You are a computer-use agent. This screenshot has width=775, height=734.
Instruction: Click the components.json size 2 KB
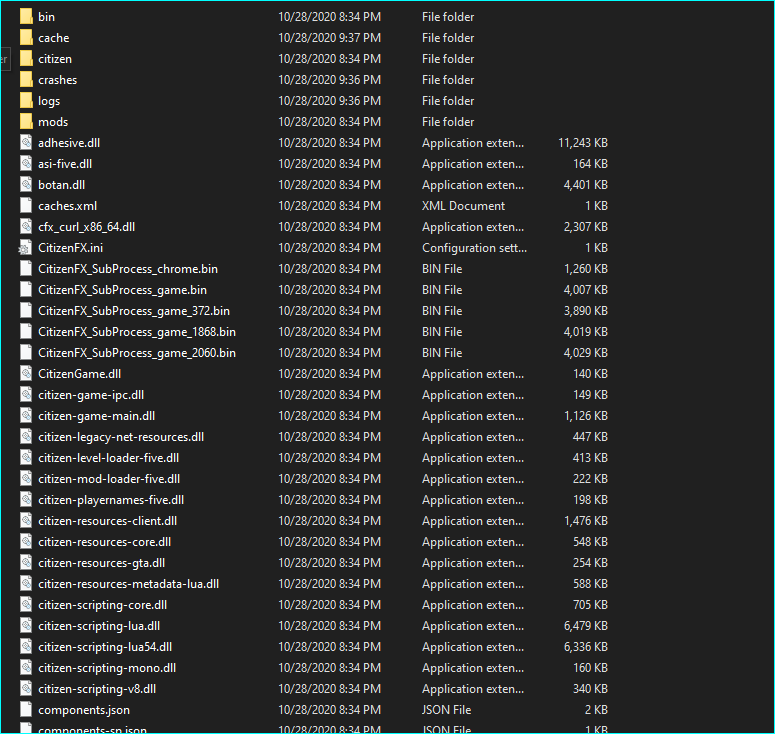[x=596, y=710]
